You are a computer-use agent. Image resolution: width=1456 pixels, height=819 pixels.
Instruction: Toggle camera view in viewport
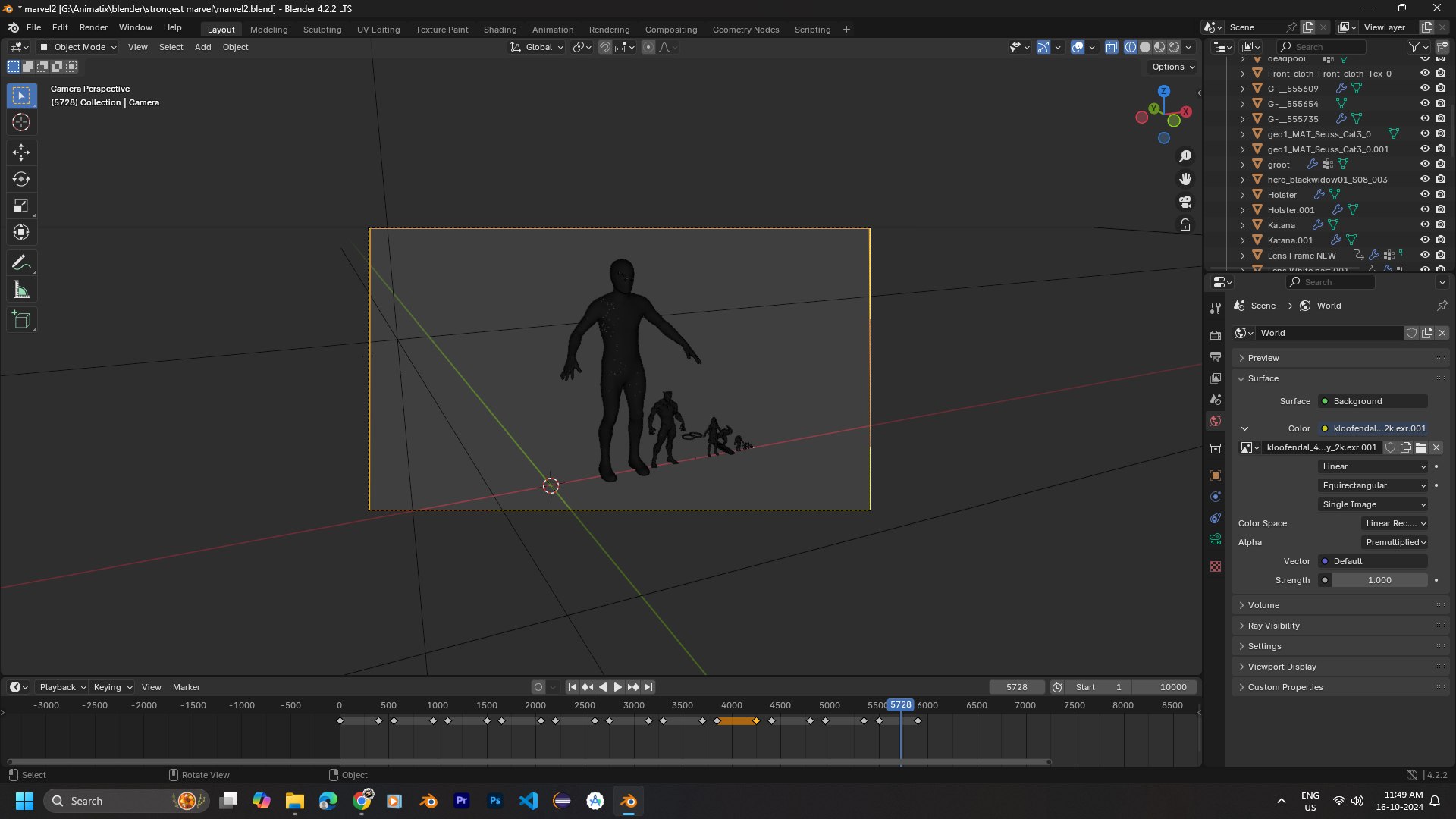[x=1185, y=202]
